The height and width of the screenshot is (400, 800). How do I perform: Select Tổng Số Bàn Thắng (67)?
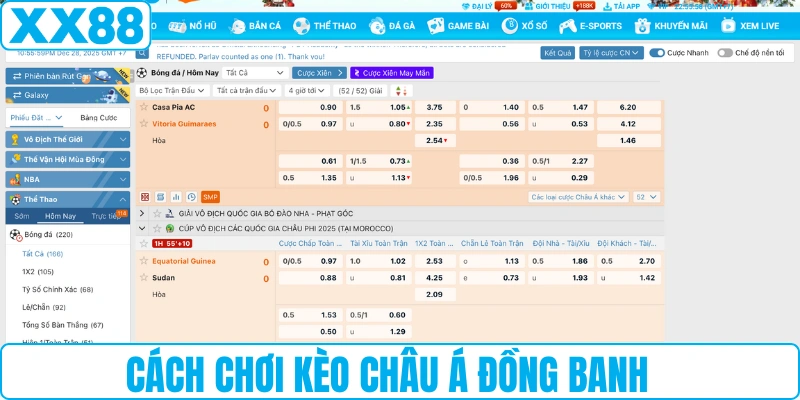click(x=62, y=325)
